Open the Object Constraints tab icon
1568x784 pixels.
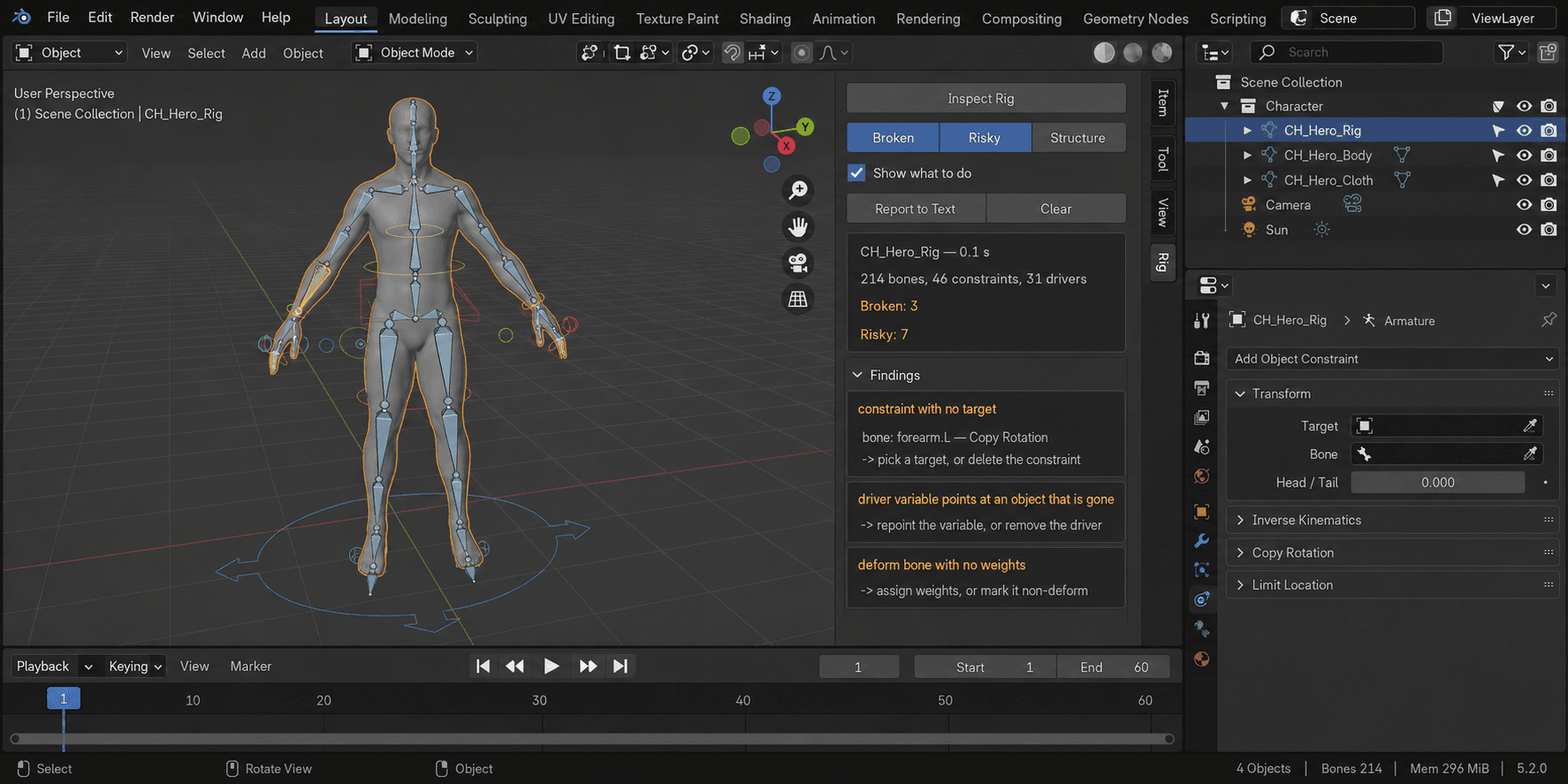click(1201, 599)
